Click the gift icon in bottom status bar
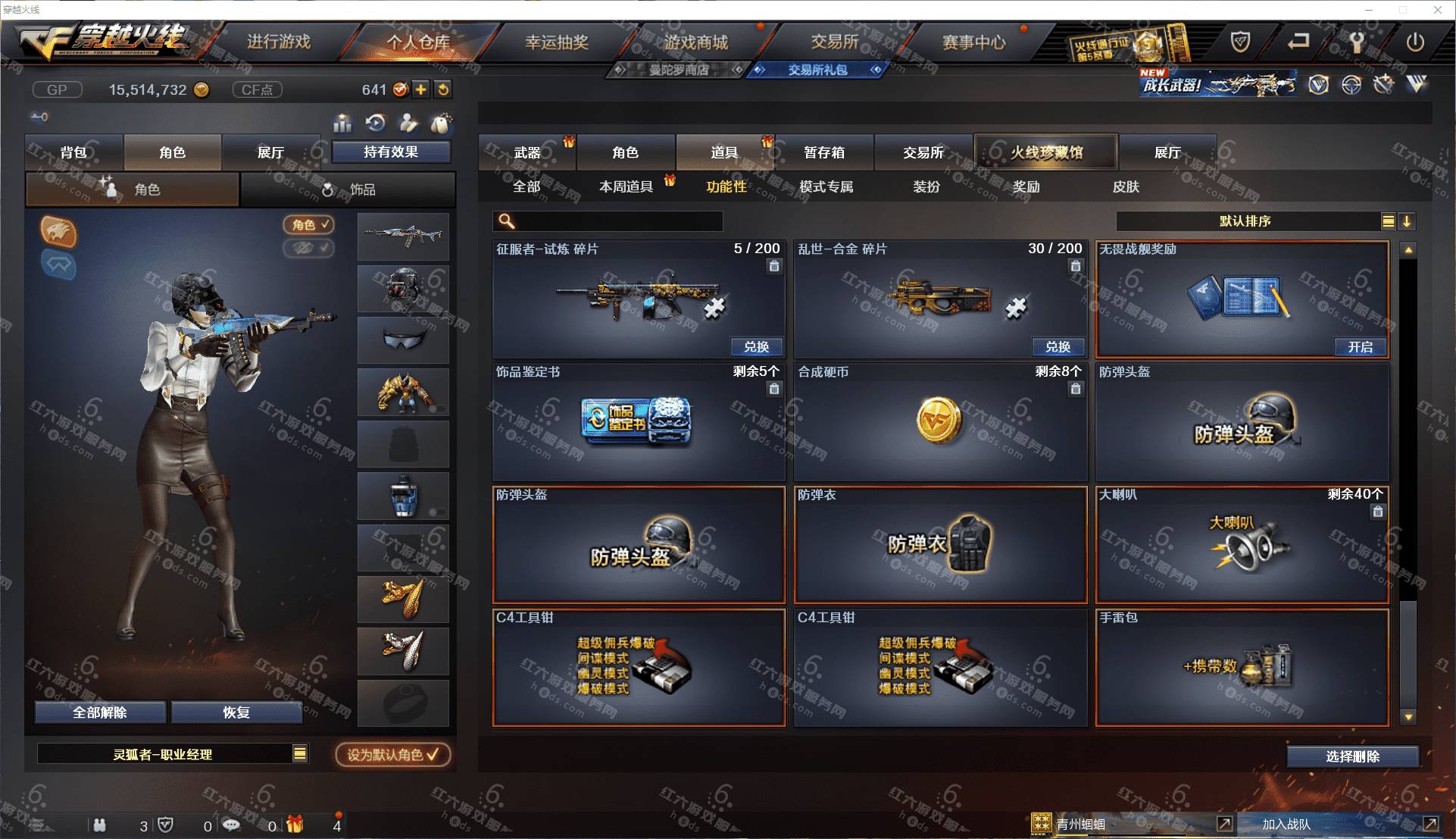1456x839 pixels. 295,825
